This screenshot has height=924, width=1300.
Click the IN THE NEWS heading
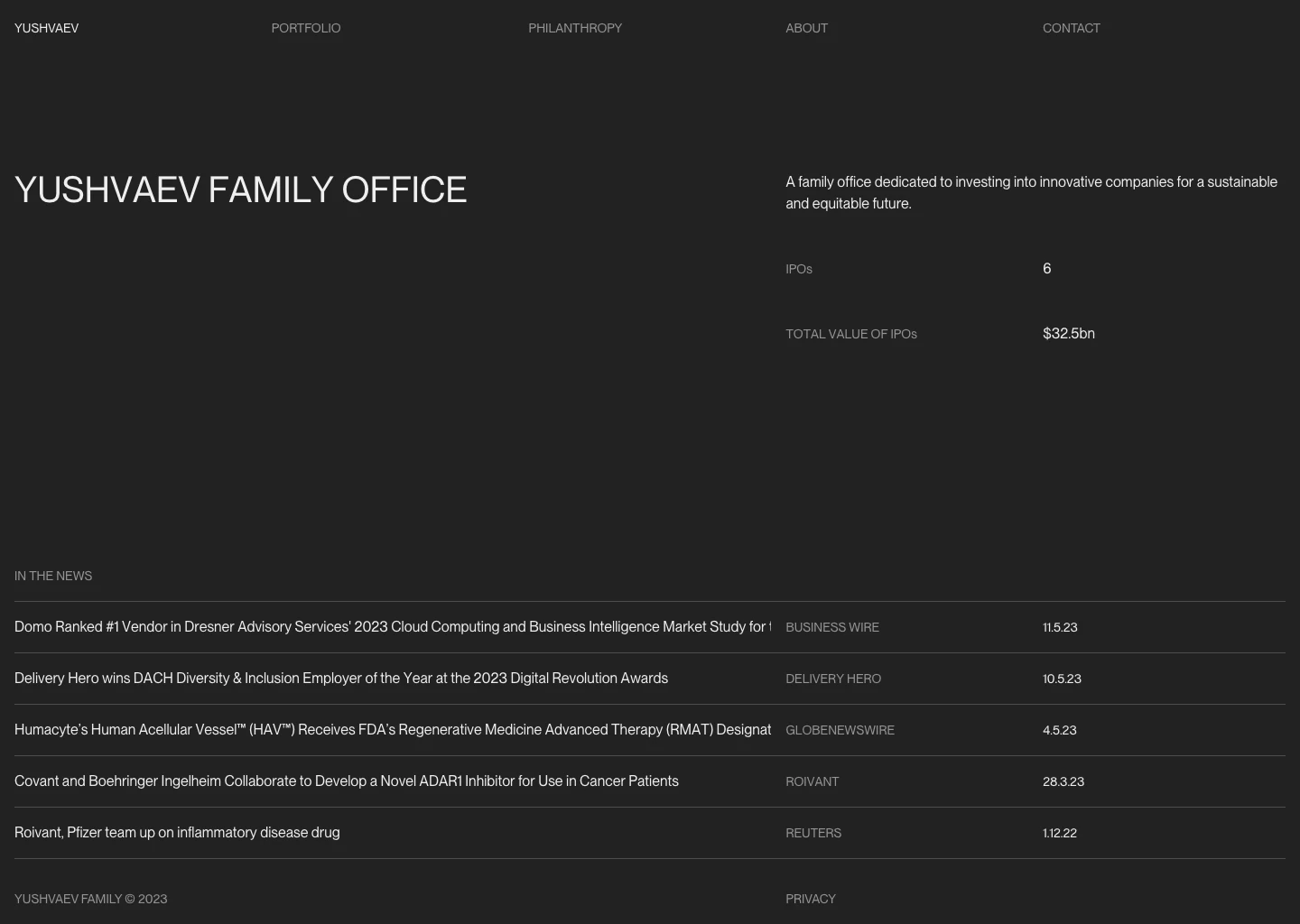click(53, 575)
